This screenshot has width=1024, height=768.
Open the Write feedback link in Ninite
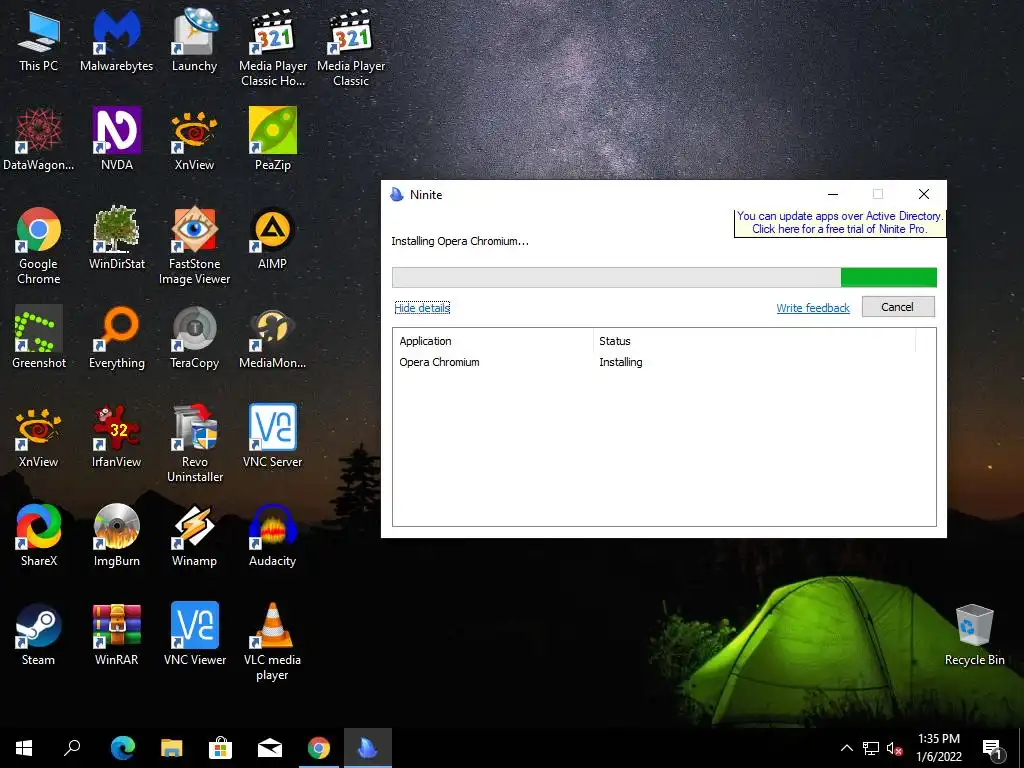812,308
